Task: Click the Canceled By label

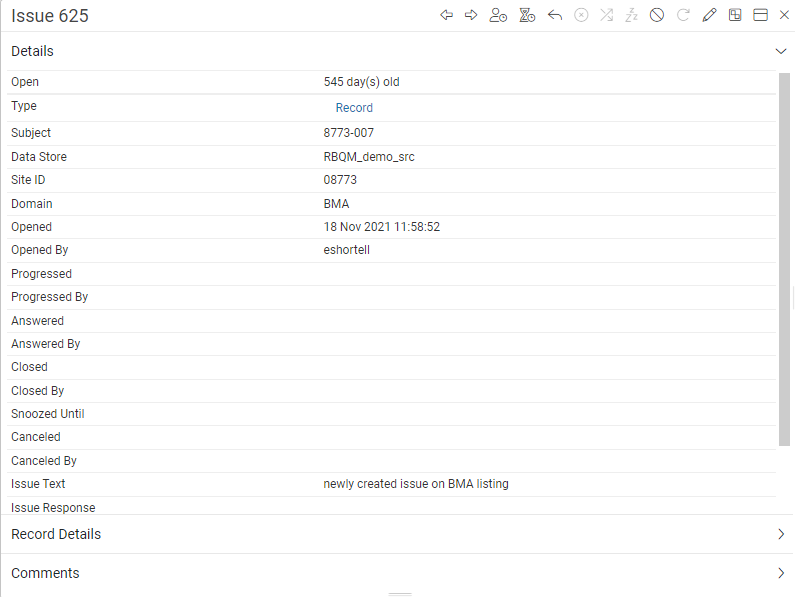Action: (x=44, y=461)
